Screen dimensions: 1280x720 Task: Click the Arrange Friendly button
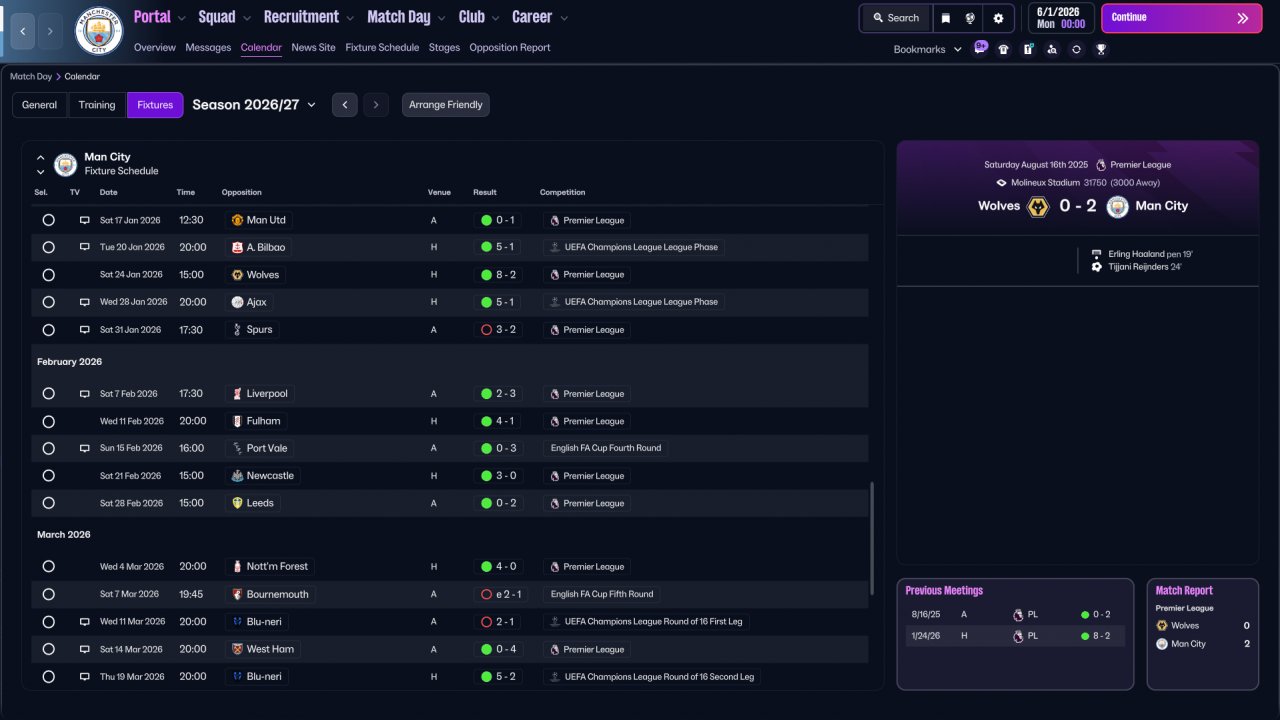click(446, 105)
